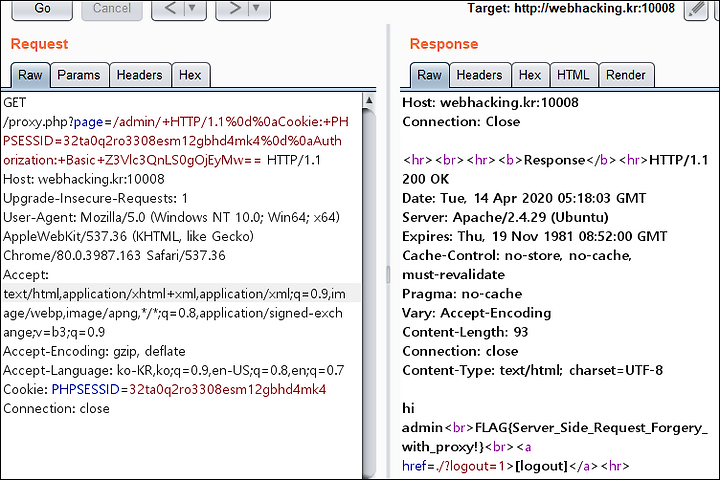Switch to the Request Params tab
The height and width of the screenshot is (480, 720).
[x=79, y=75]
